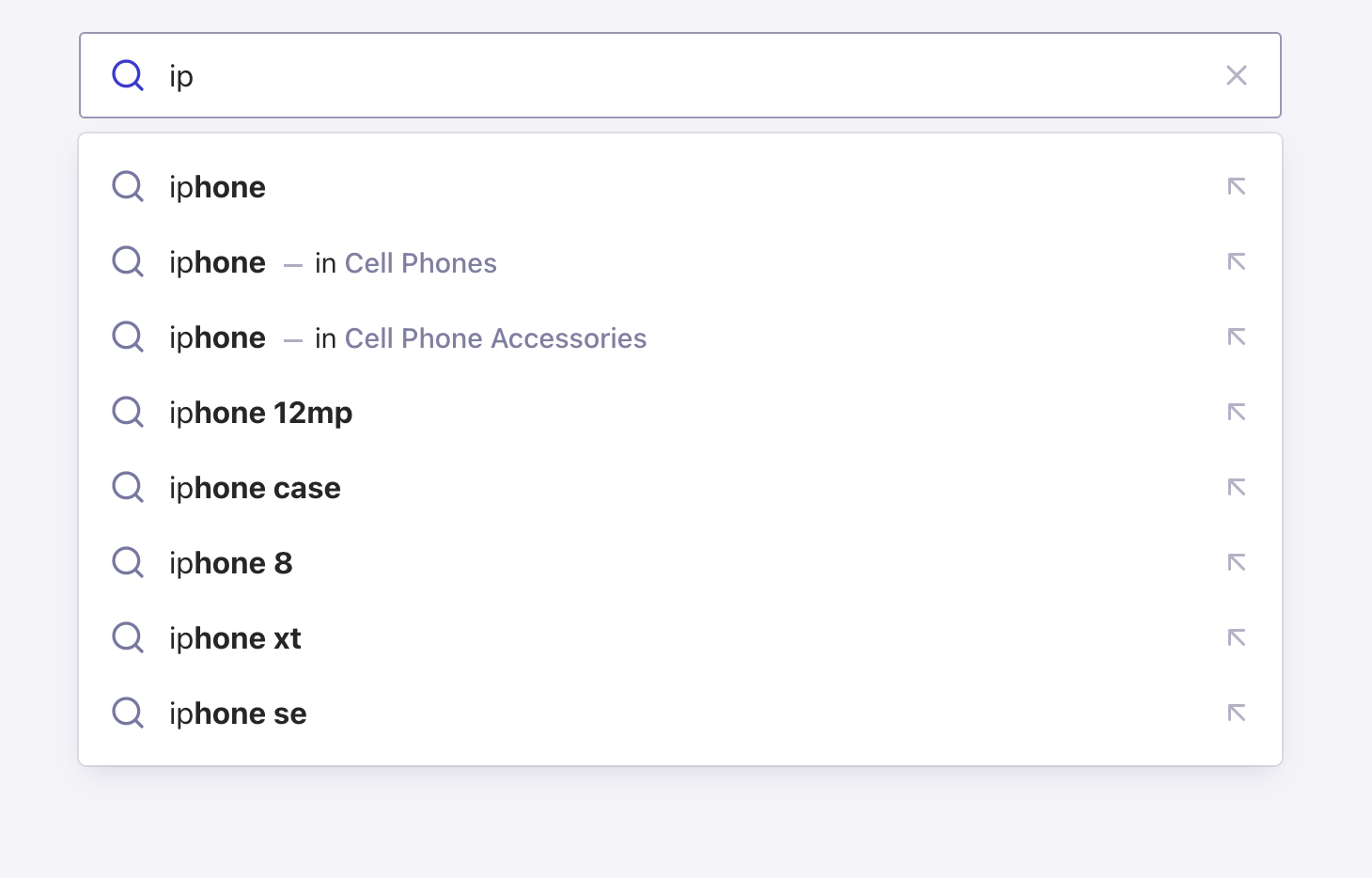Click the search icon beside iphone 12mp

[x=127, y=412]
